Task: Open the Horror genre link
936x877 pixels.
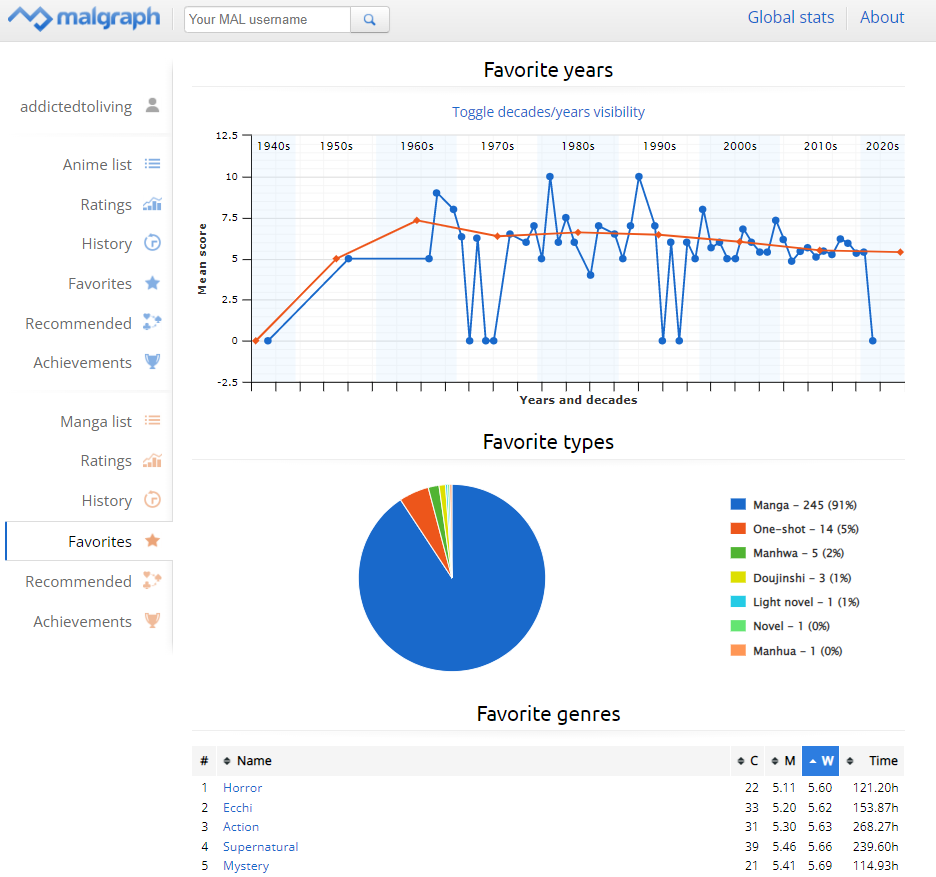Action: pos(242,788)
